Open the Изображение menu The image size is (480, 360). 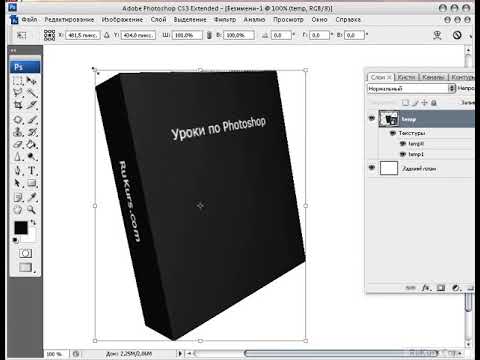tap(122, 20)
